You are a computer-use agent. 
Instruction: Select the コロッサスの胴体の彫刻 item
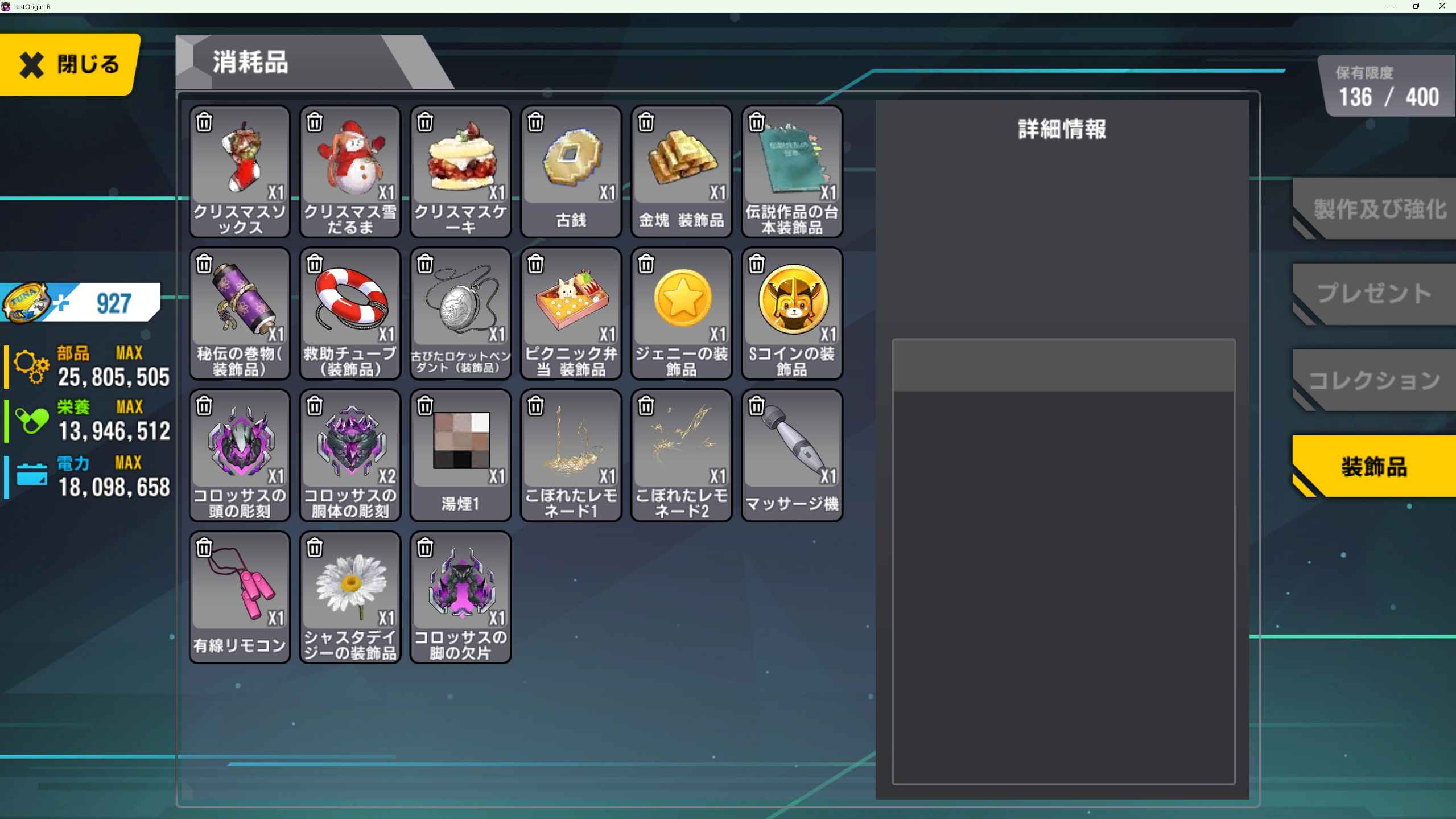[x=350, y=455]
